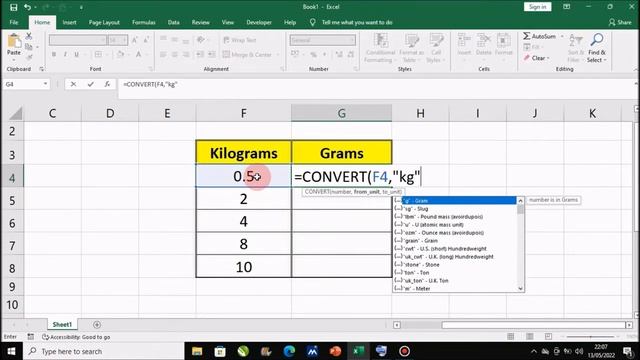Select 'g' - Gram from autocomplete list
The height and width of the screenshot is (360, 640).
[456, 200]
